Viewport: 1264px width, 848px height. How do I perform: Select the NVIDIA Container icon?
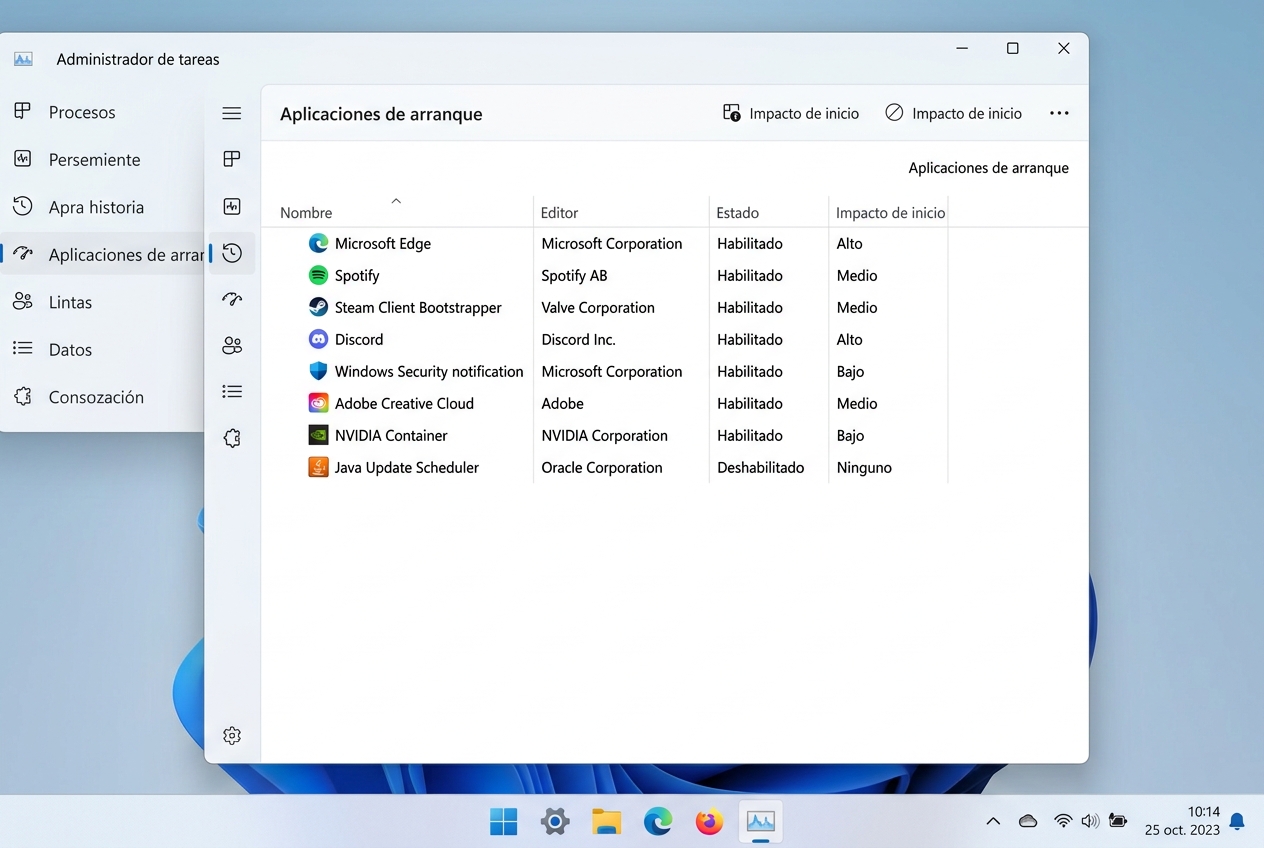click(318, 435)
